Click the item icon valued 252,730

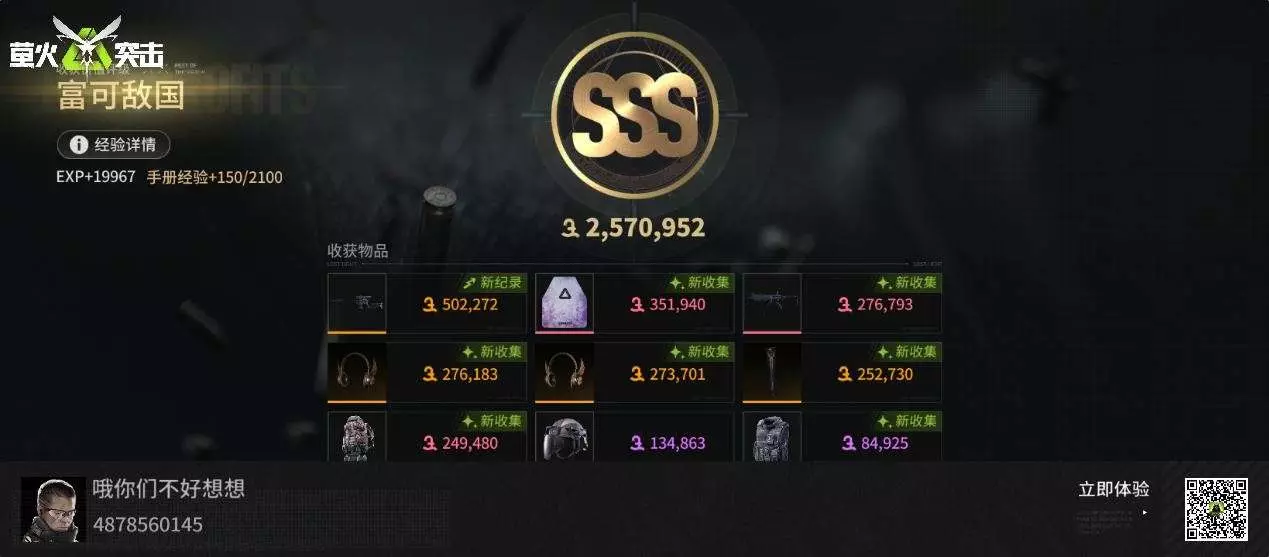(772, 373)
